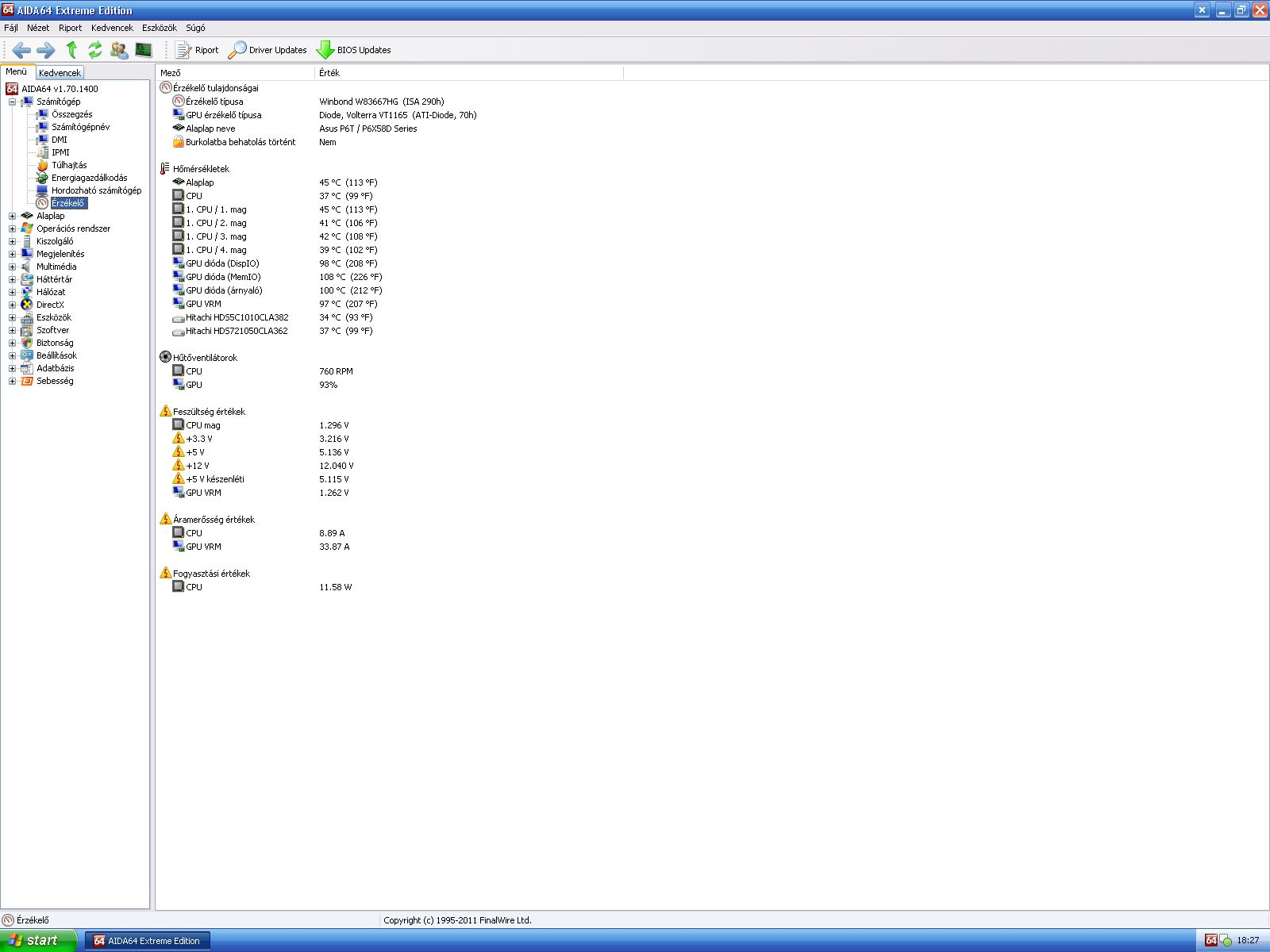This screenshot has width=1270, height=952.
Task: Expand the Hálózat tree node
Action: pyautogui.click(x=12, y=292)
